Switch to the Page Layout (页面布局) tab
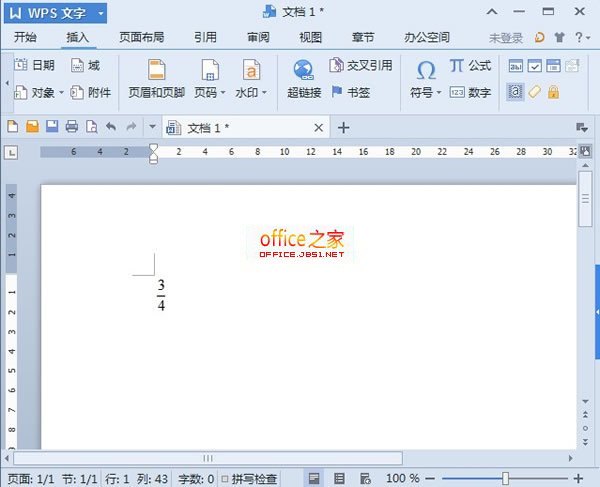 click(142, 37)
